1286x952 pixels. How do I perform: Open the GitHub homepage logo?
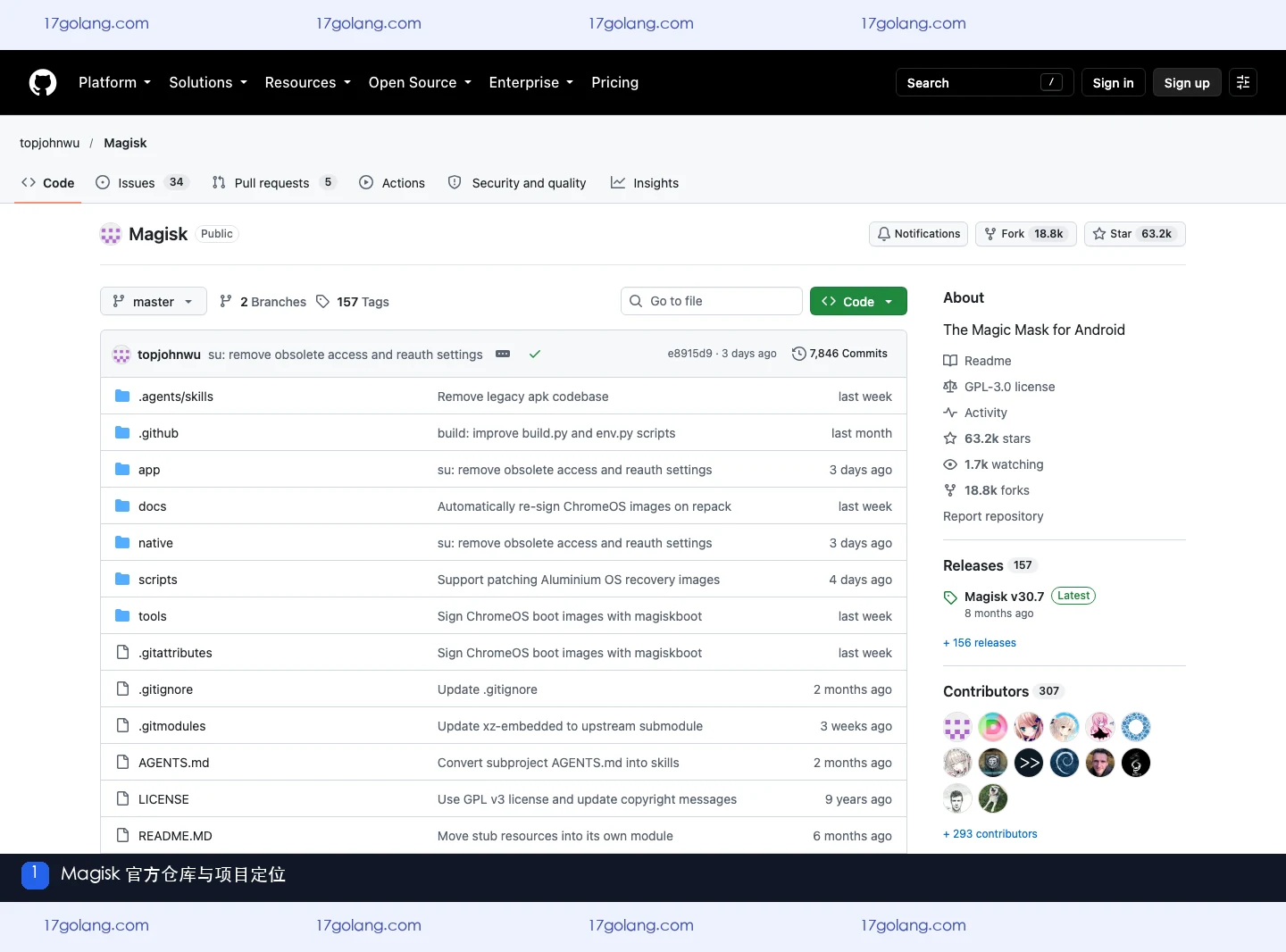pyautogui.click(x=43, y=82)
